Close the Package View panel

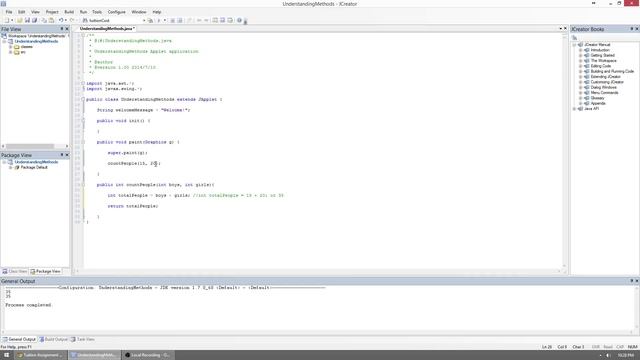point(67,155)
